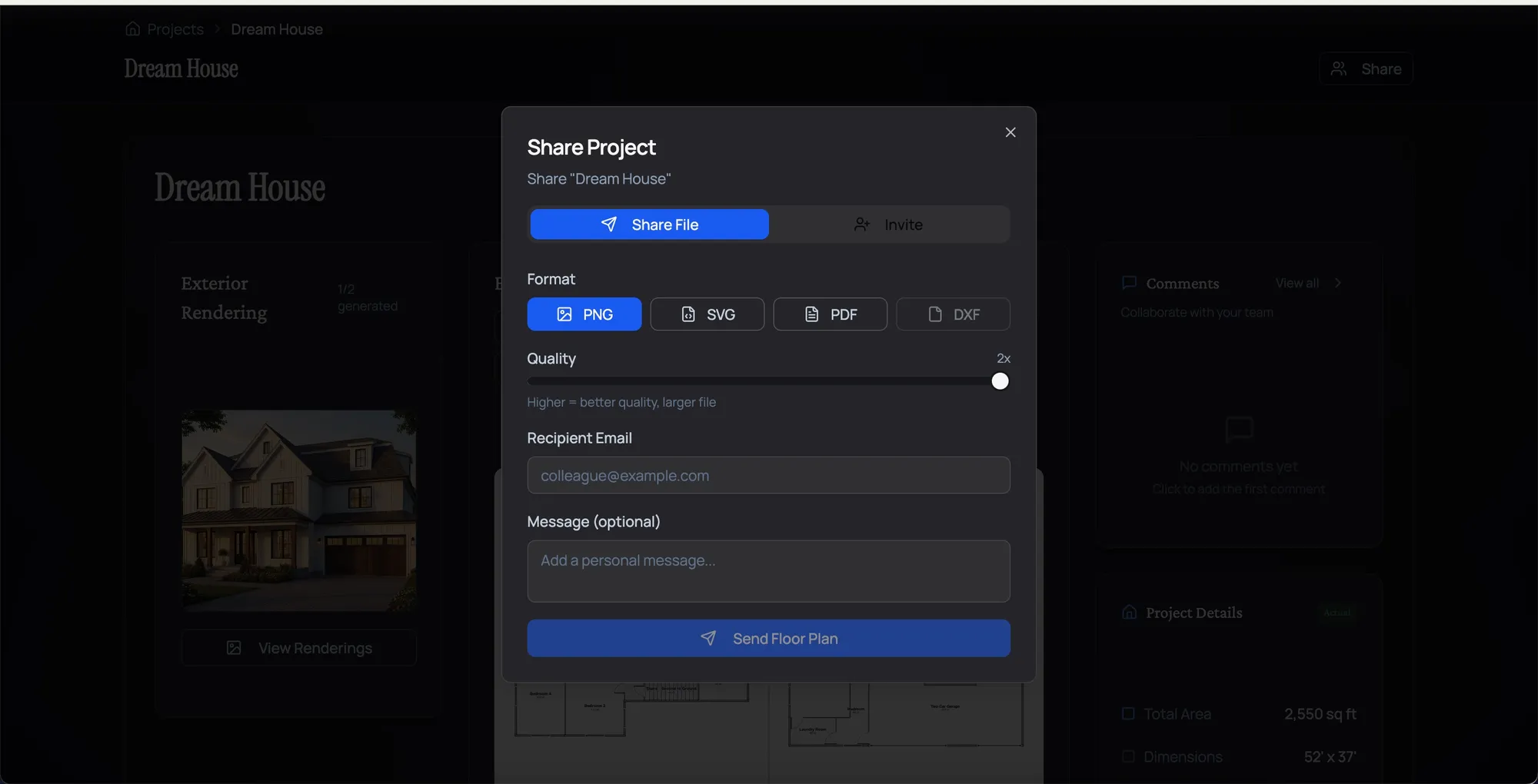The image size is (1538, 784).
Task: Click the Send Floor Plan button
Action: click(x=768, y=638)
